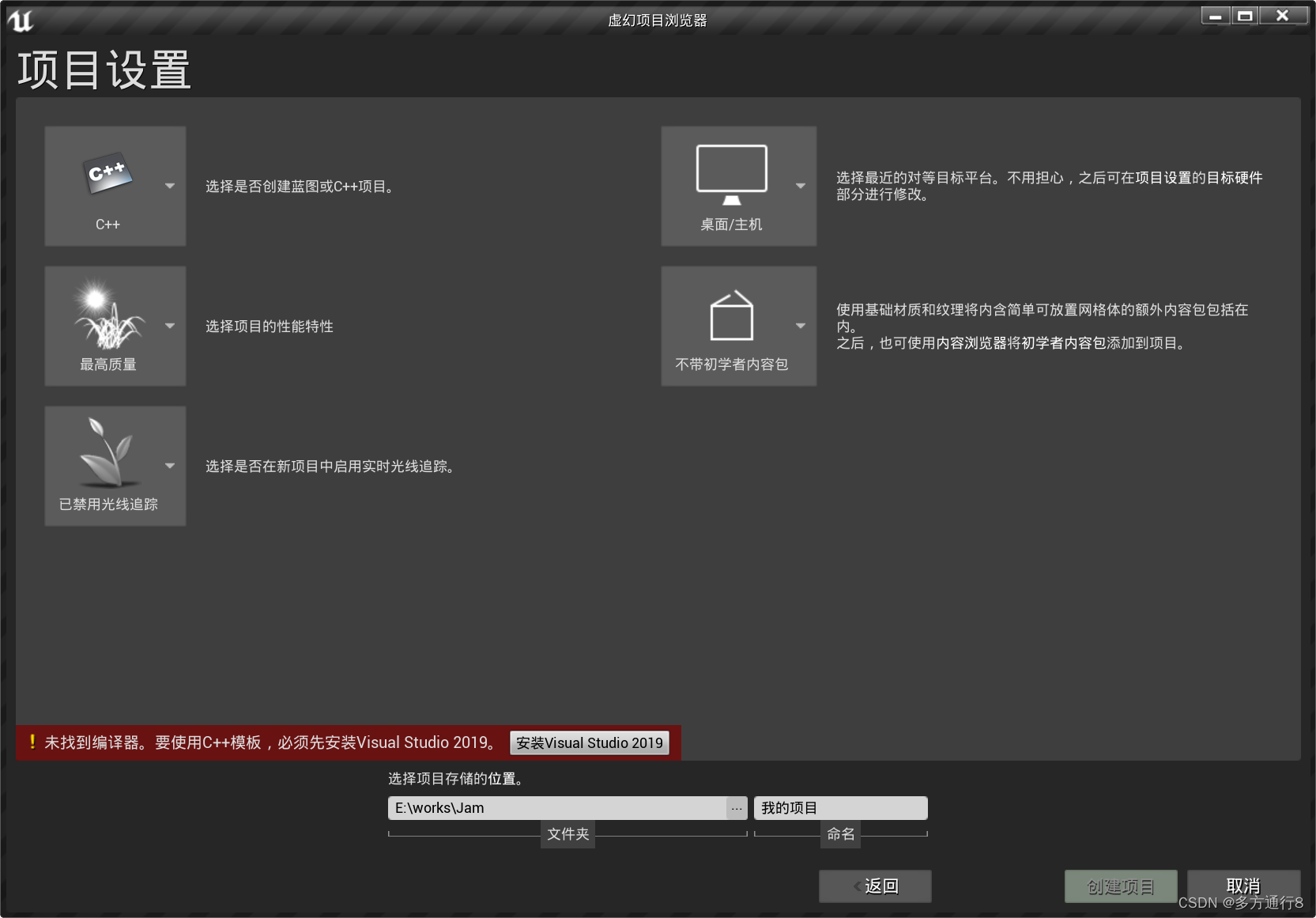Screen dimensions: 1316x918
Task: Click the raytracing description text
Action: pos(332,467)
